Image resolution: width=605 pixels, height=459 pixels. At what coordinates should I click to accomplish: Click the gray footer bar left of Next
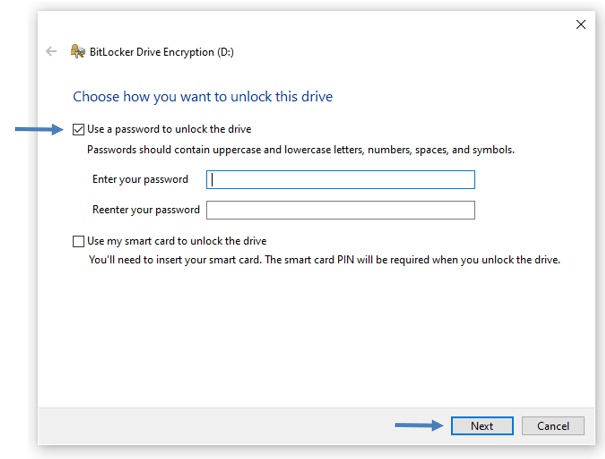[x=216, y=426]
